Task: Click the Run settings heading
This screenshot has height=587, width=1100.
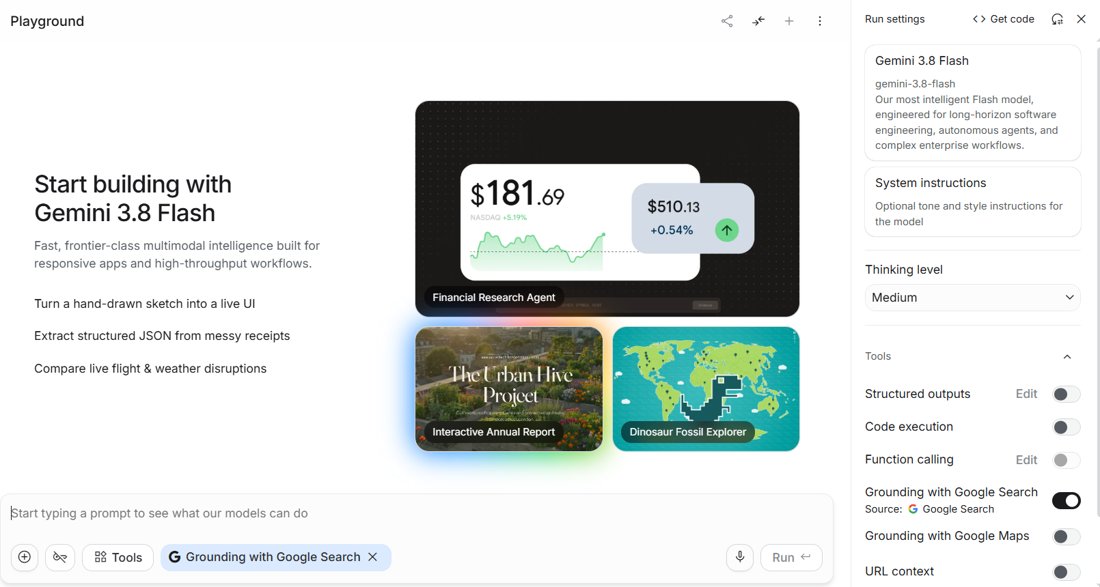Action: click(x=894, y=19)
